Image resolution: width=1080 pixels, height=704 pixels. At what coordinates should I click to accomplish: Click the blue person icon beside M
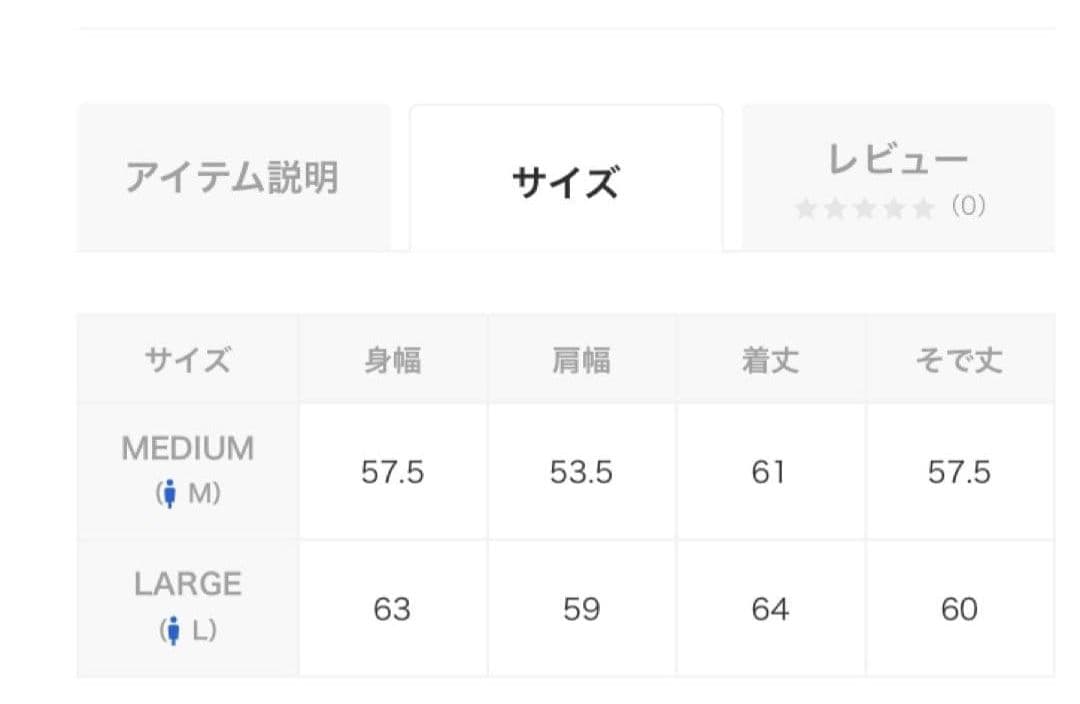click(x=170, y=493)
